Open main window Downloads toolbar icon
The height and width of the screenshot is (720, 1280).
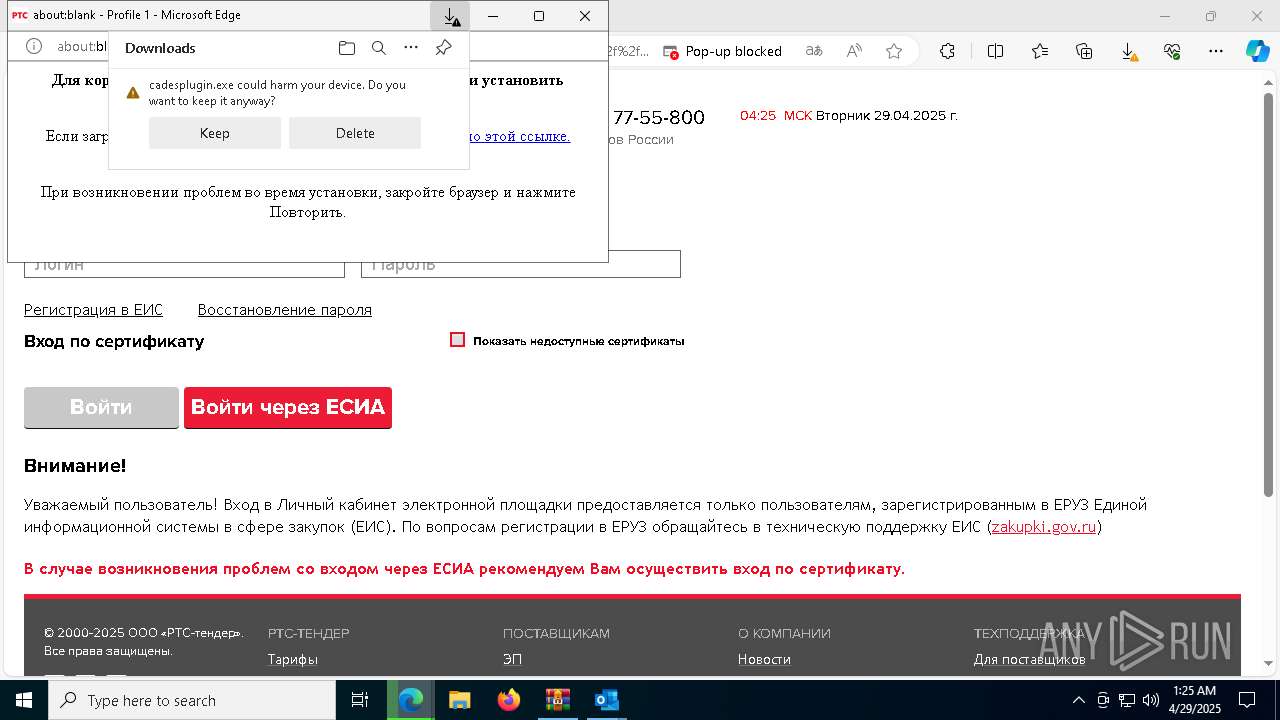pos(1128,51)
